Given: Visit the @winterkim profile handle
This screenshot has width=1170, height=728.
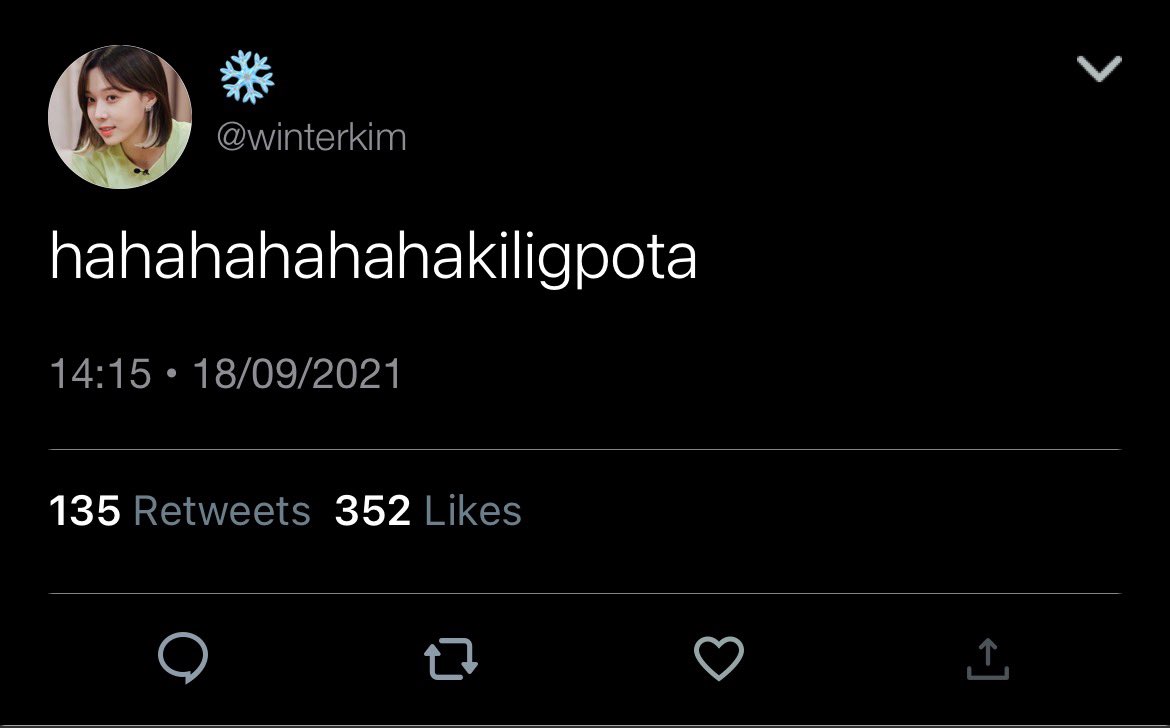Looking at the screenshot, I should [311, 138].
